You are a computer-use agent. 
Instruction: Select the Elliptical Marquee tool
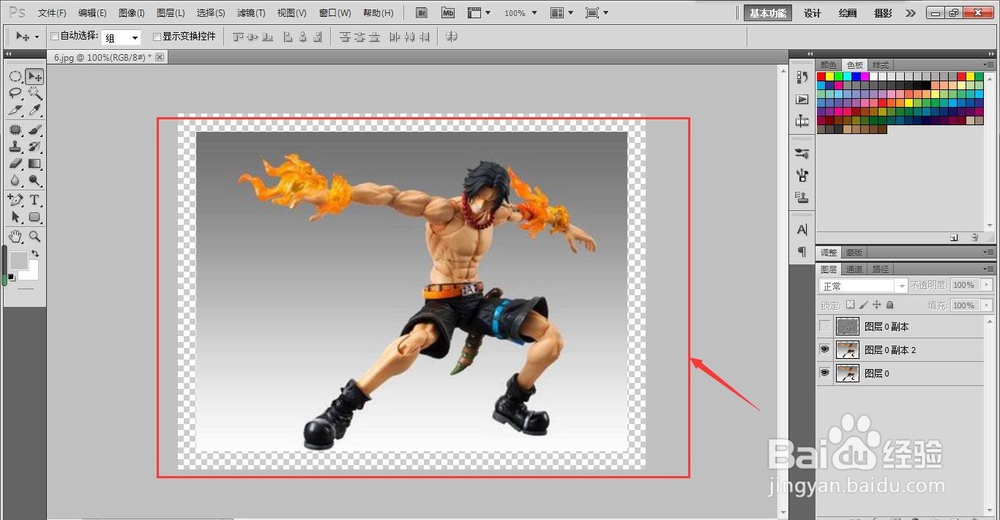coord(15,77)
